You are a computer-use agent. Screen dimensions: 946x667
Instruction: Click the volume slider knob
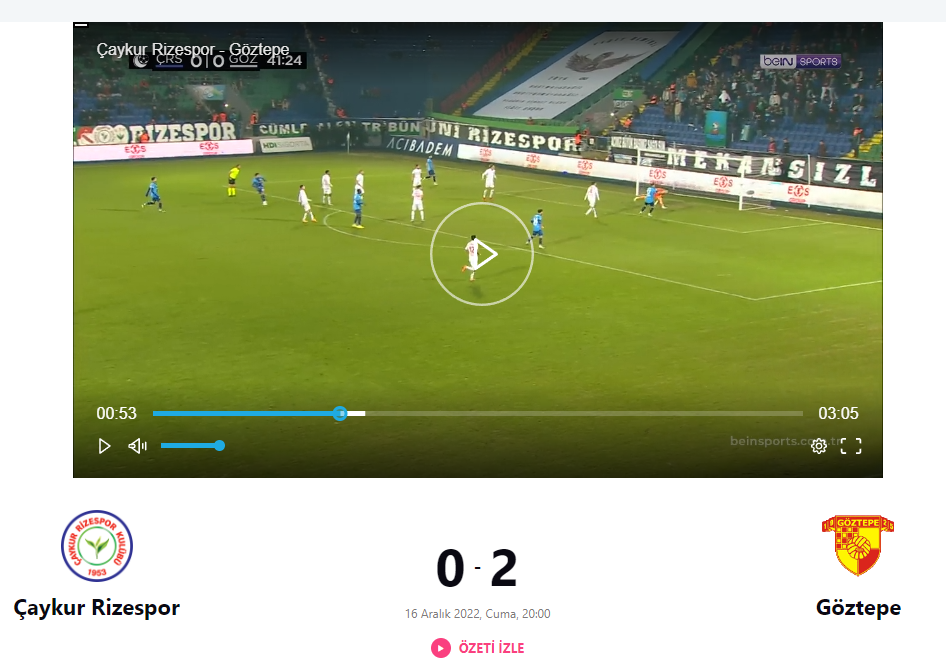click(220, 446)
